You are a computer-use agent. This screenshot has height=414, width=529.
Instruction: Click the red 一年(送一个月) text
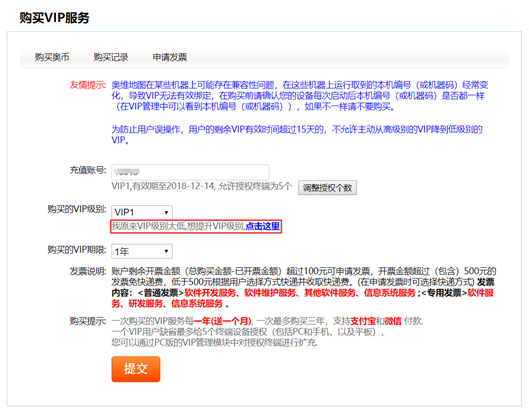tap(223, 321)
